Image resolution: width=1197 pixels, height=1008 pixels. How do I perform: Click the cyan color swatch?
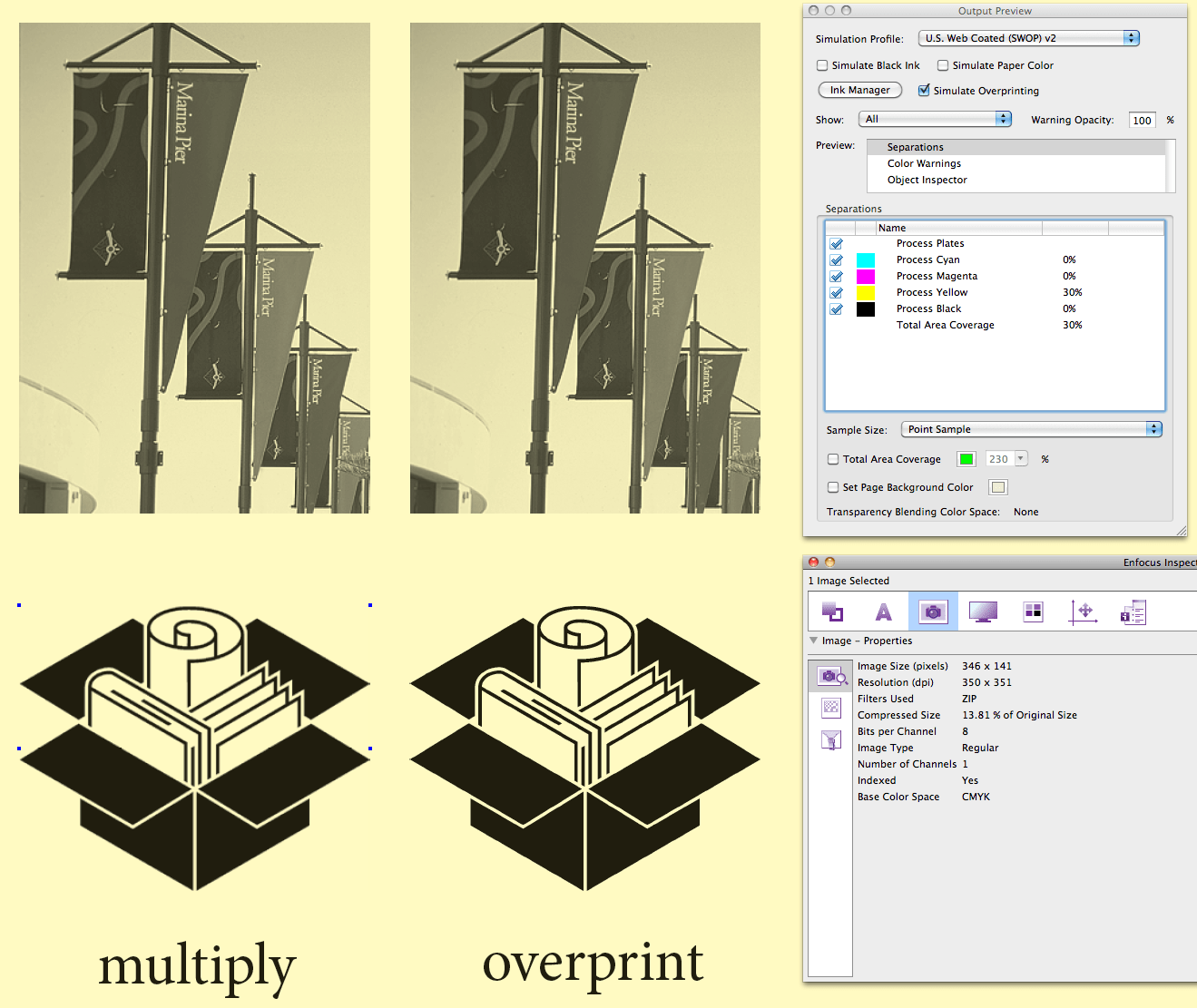tap(866, 260)
